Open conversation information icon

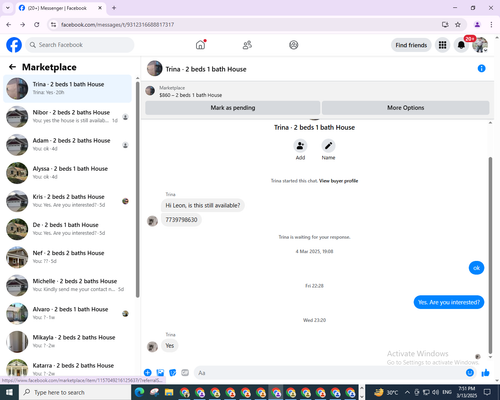click(x=481, y=68)
